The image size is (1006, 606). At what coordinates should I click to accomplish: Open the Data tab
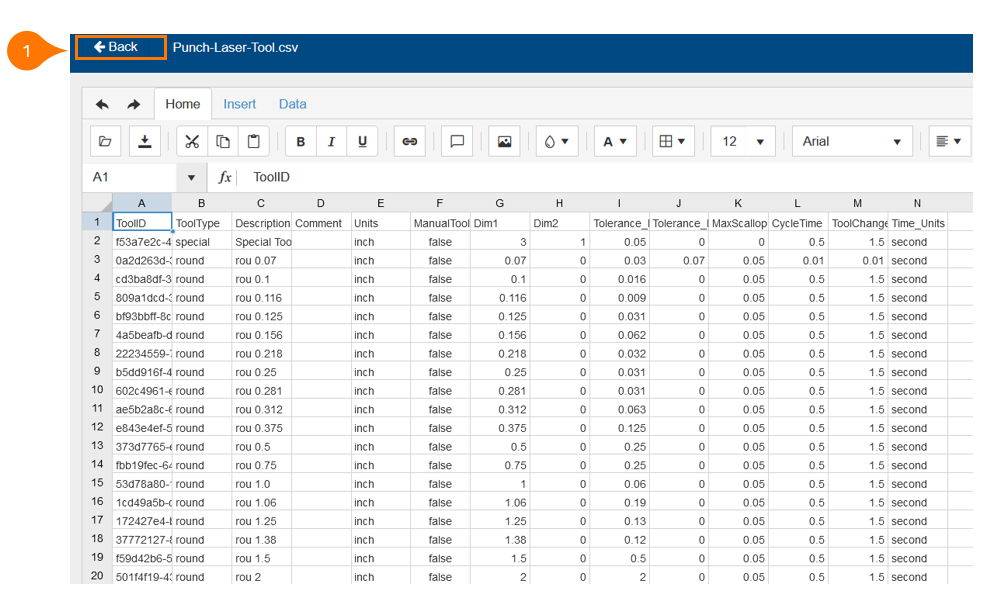point(292,104)
